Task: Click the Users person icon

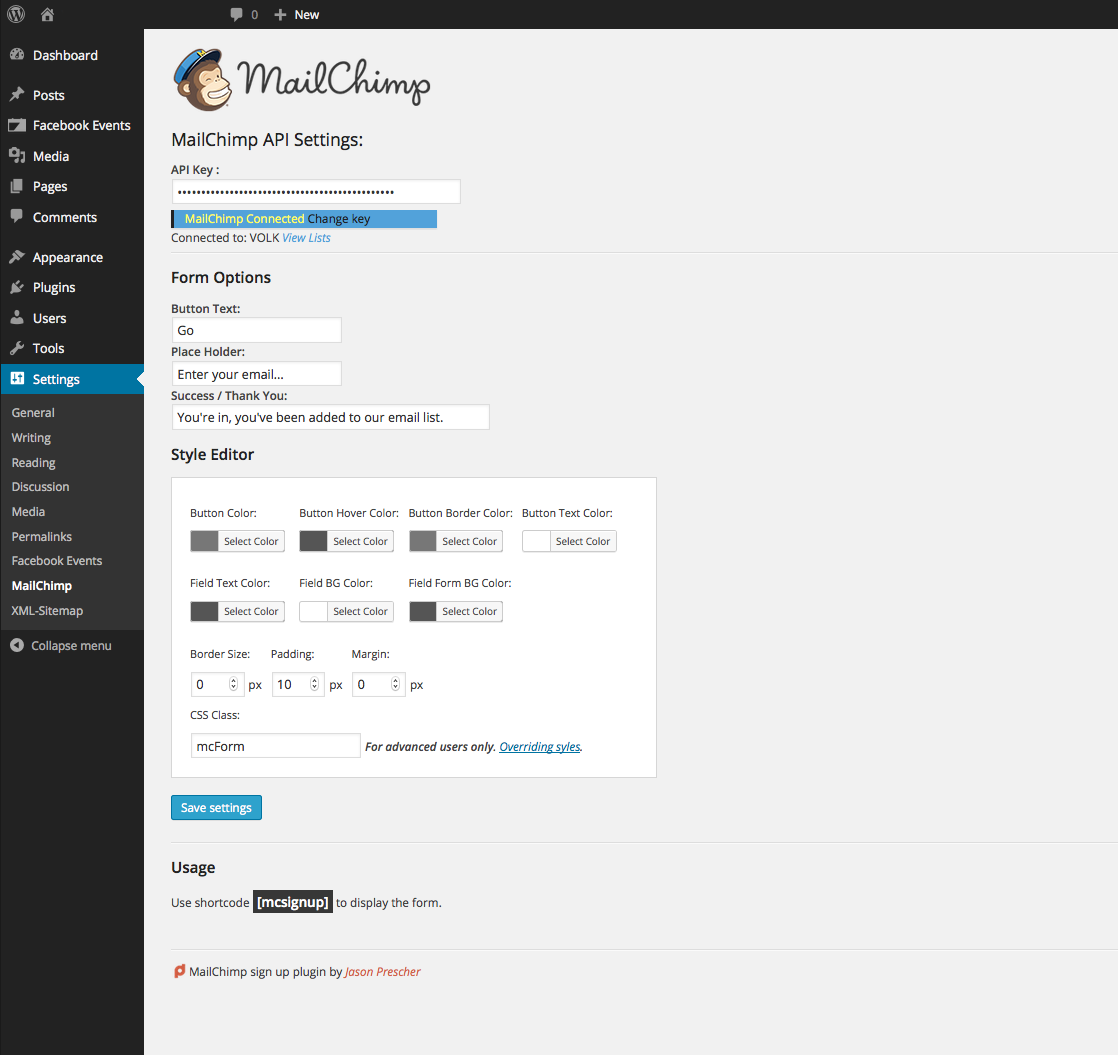Action: pyautogui.click(x=17, y=318)
